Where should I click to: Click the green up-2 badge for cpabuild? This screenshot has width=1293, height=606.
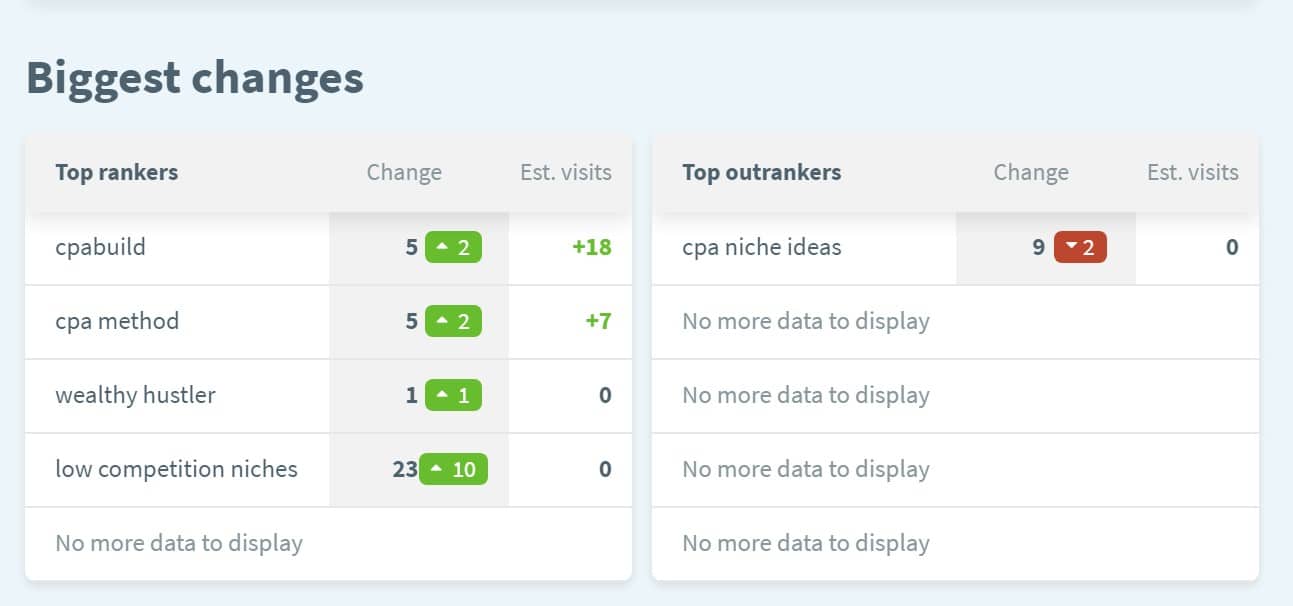coord(453,247)
